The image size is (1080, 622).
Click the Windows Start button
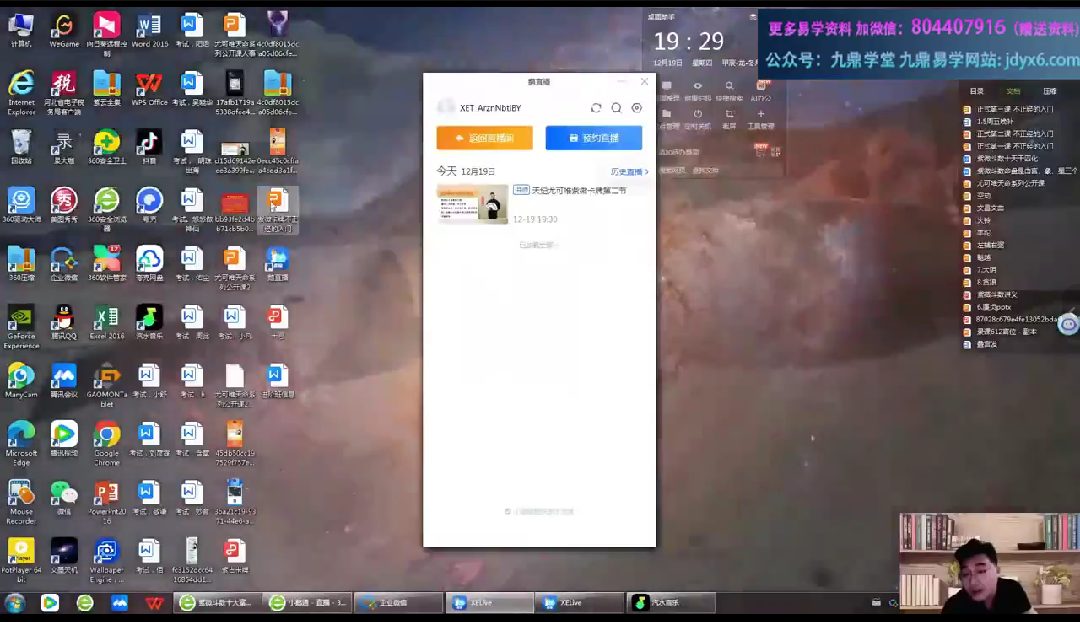[x=15, y=603]
